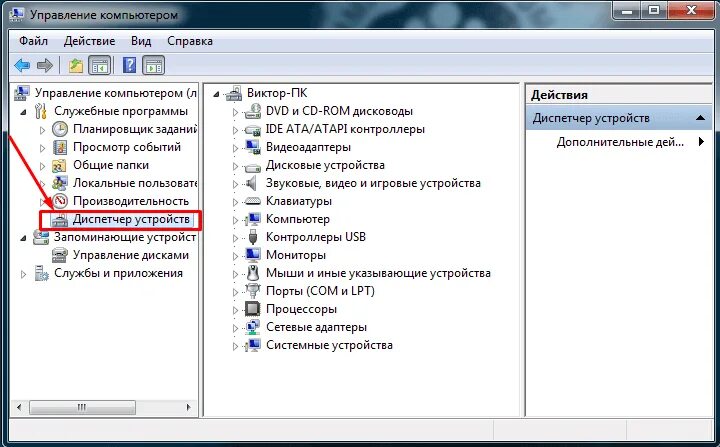Toggle the Show/Hide Console Tree toolbar icon
The height and width of the screenshot is (447, 720).
pos(100,66)
